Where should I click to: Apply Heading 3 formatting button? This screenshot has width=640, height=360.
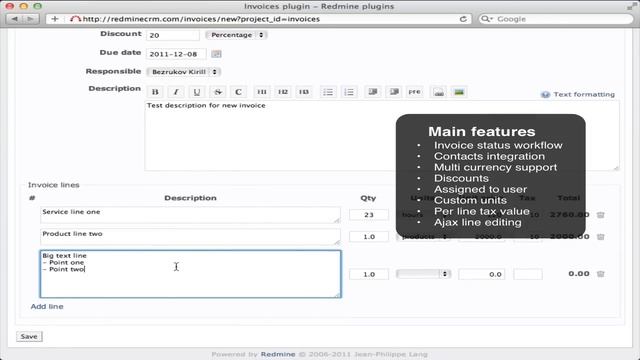(x=304, y=92)
